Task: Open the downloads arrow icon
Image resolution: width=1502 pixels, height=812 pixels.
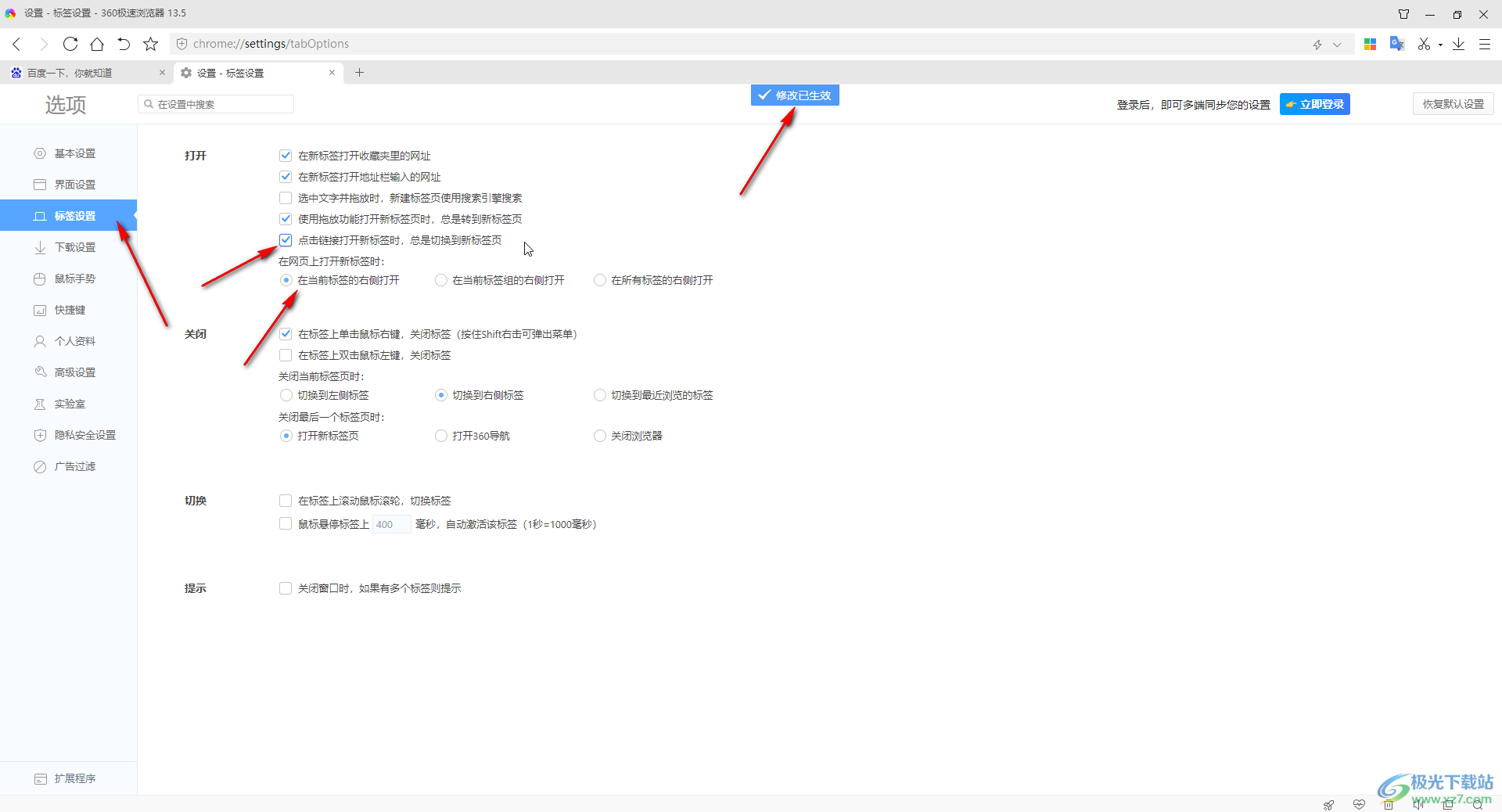Action: pos(1459,44)
